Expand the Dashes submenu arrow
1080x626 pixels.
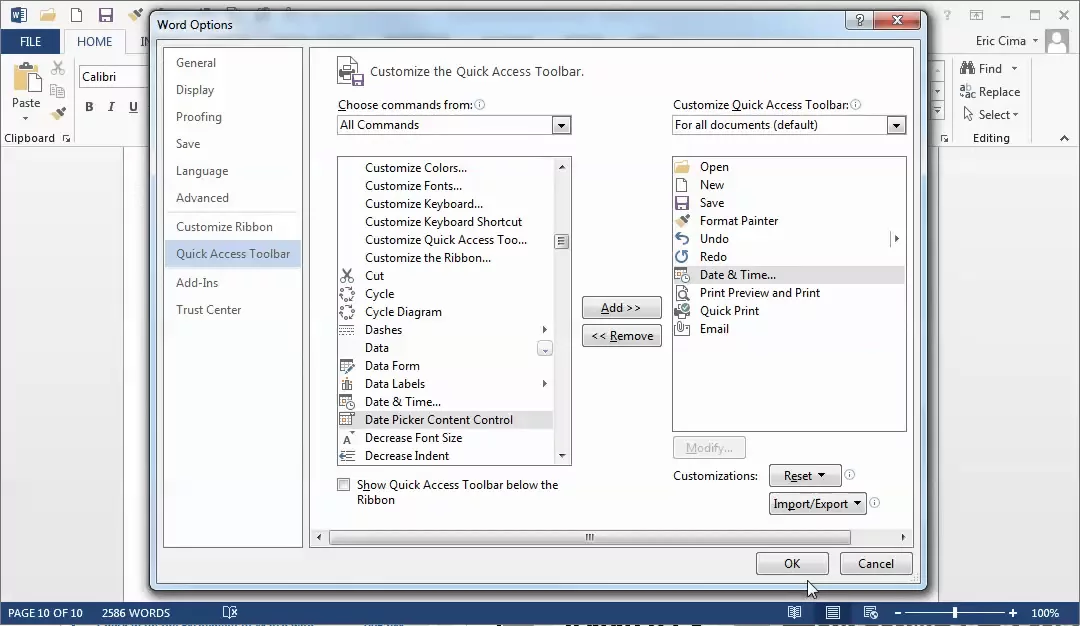point(544,330)
